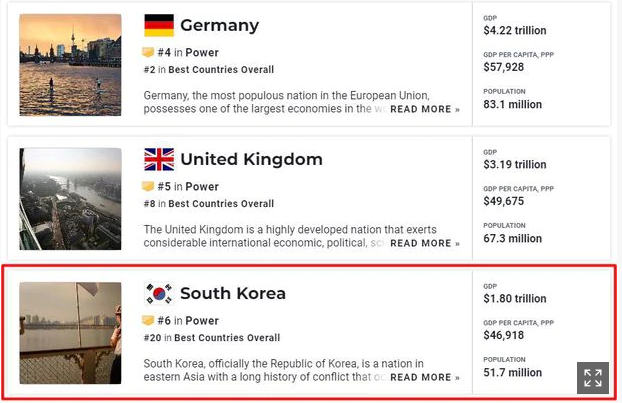Open the United Kingdom aerial photo thumbnail

pyautogui.click(x=70, y=198)
